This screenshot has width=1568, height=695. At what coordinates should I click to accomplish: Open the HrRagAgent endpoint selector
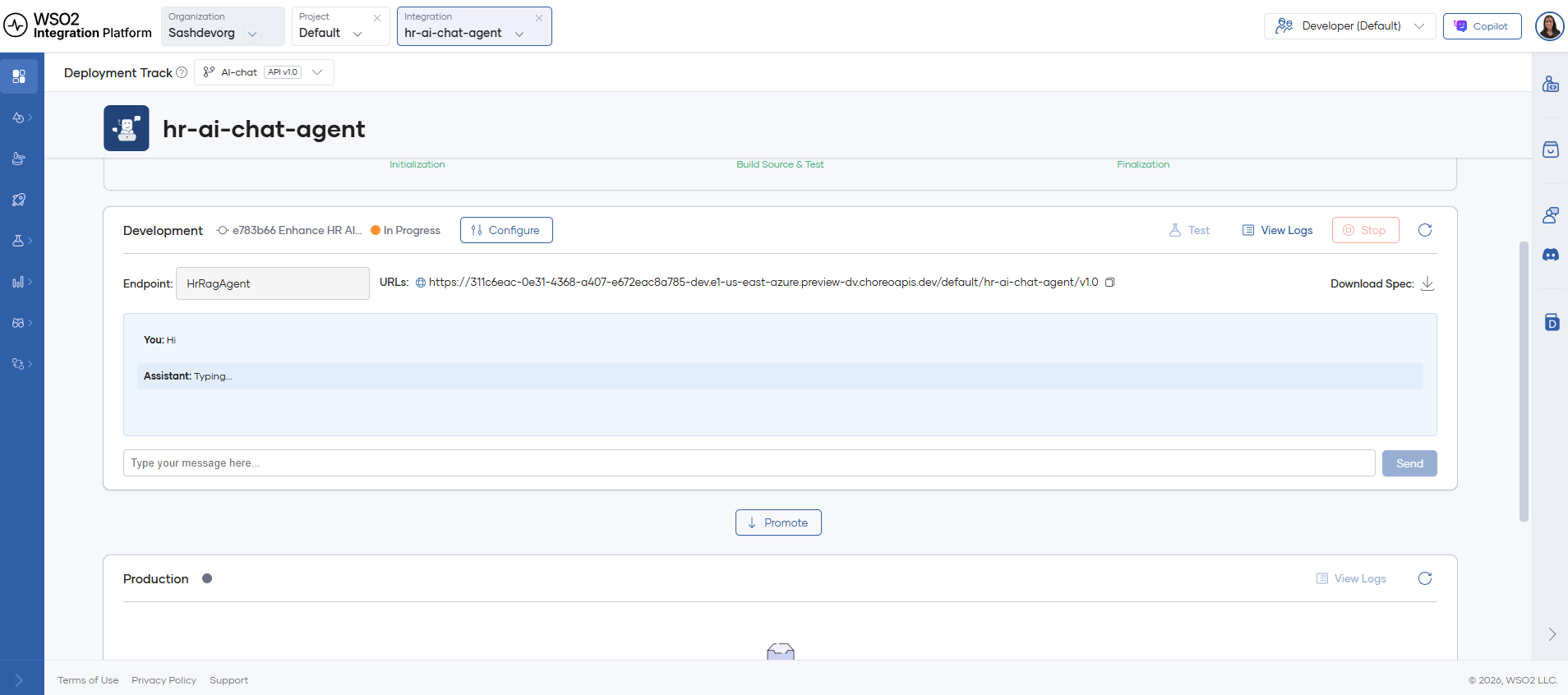point(272,283)
